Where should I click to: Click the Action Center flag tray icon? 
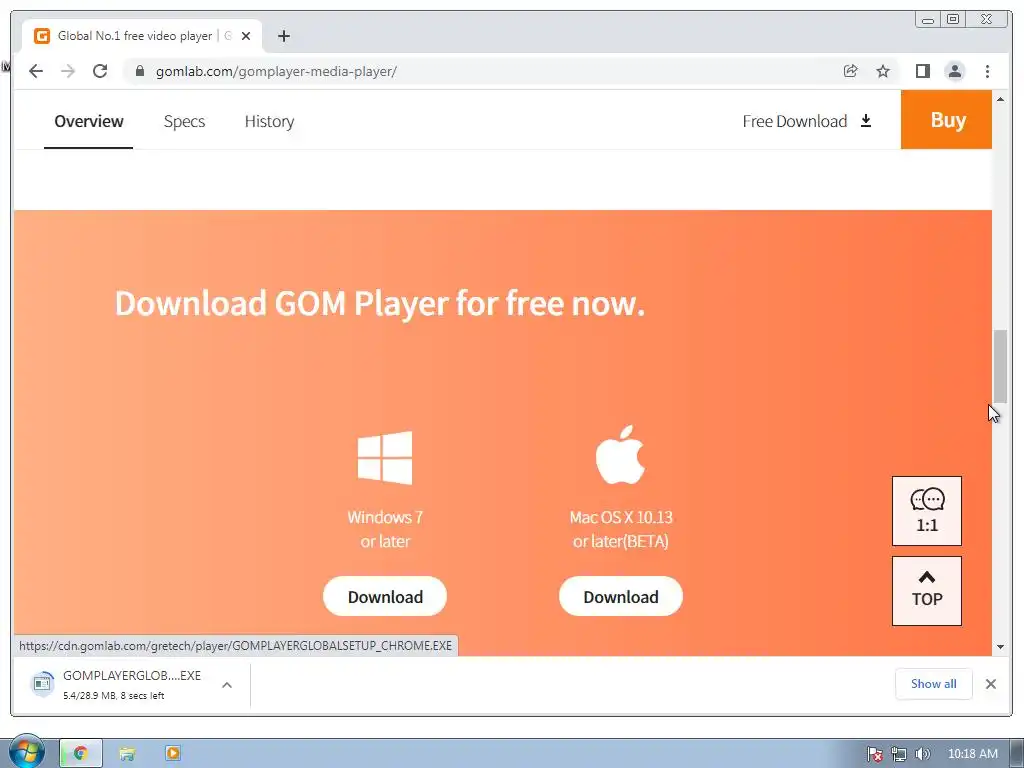click(874, 754)
